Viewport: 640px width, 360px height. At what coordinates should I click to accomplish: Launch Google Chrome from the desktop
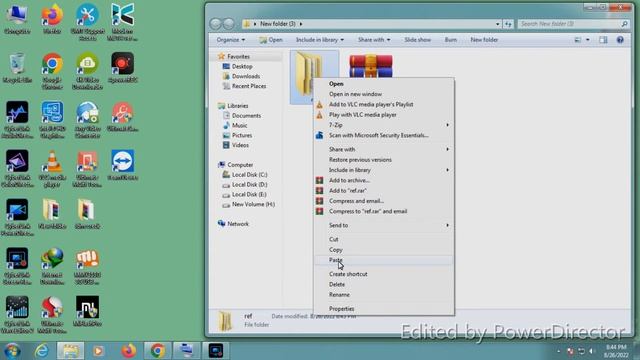click(x=52, y=71)
